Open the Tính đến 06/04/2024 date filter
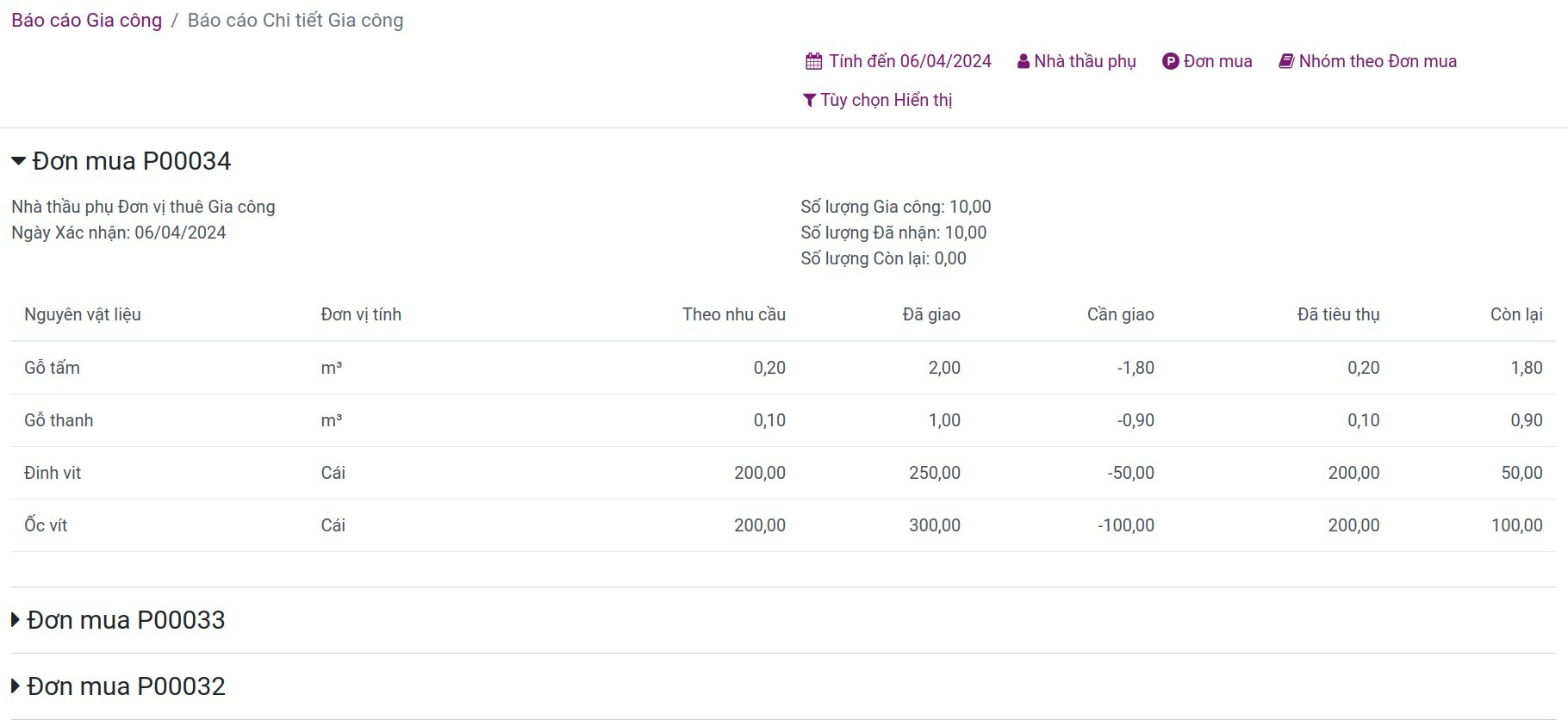This screenshot has height=720, width=1568. [910, 61]
